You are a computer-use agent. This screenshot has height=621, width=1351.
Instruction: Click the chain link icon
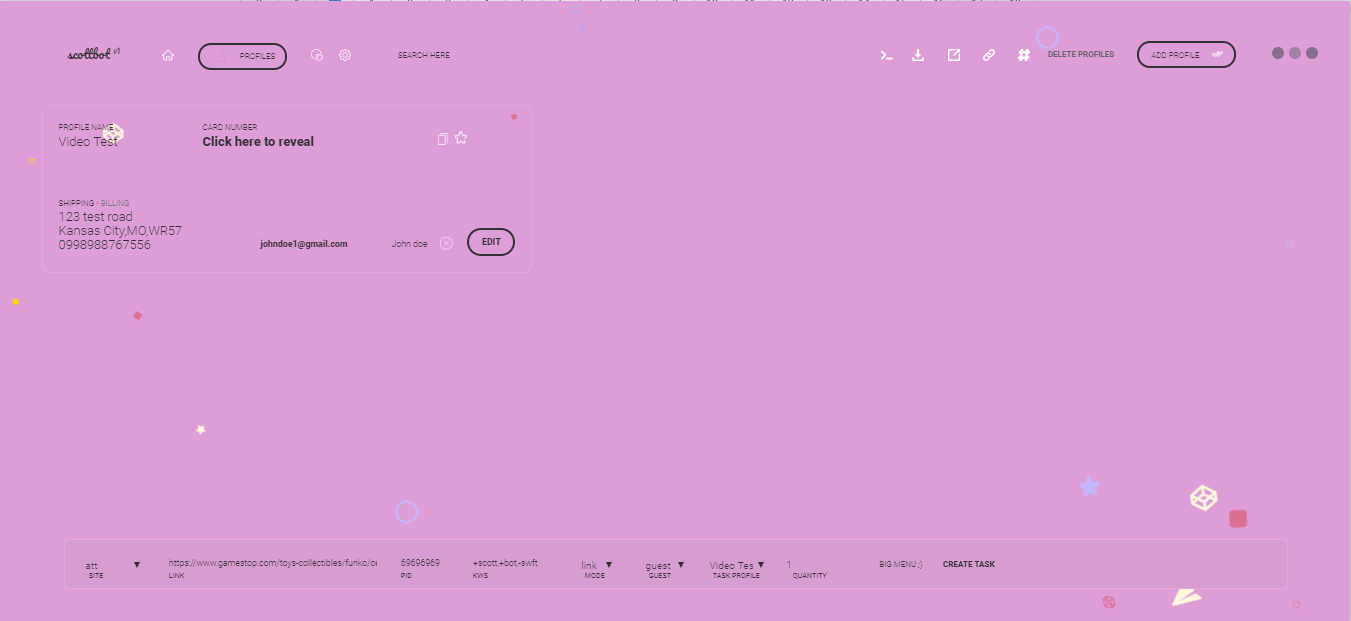click(989, 56)
